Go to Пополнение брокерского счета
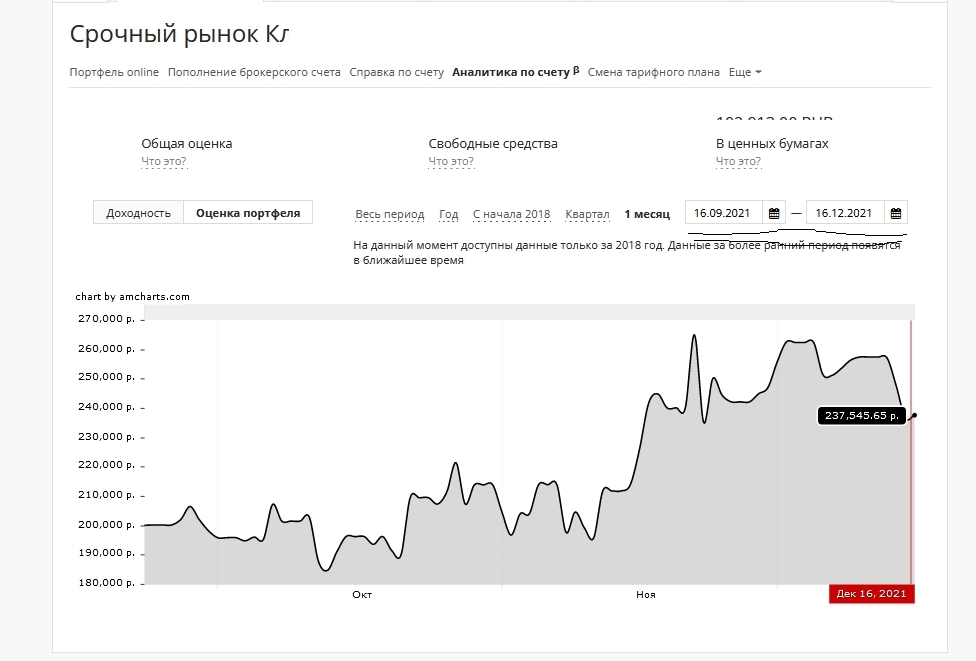976x661 pixels. (x=254, y=72)
